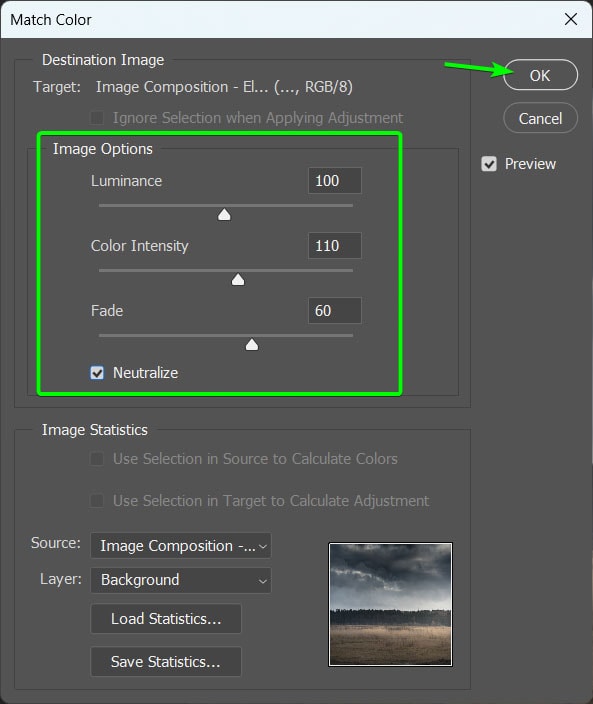Click the Source dropdown chevron arrow
This screenshot has height=704, width=593.
pyautogui.click(x=263, y=546)
